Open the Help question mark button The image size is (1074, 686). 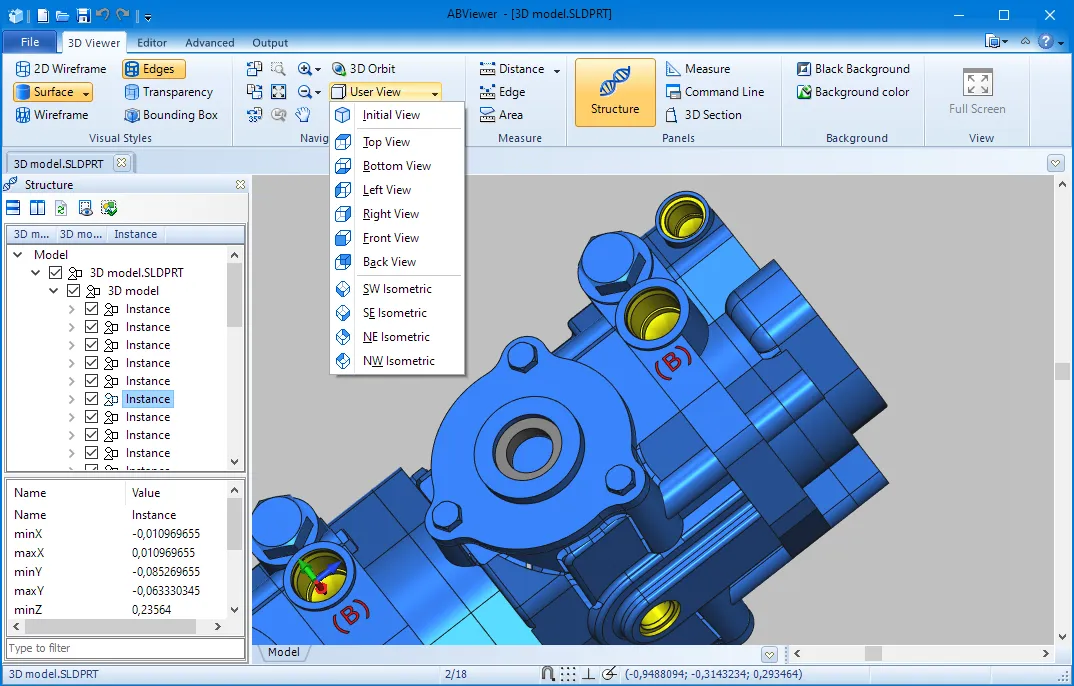(x=1045, y=42)
